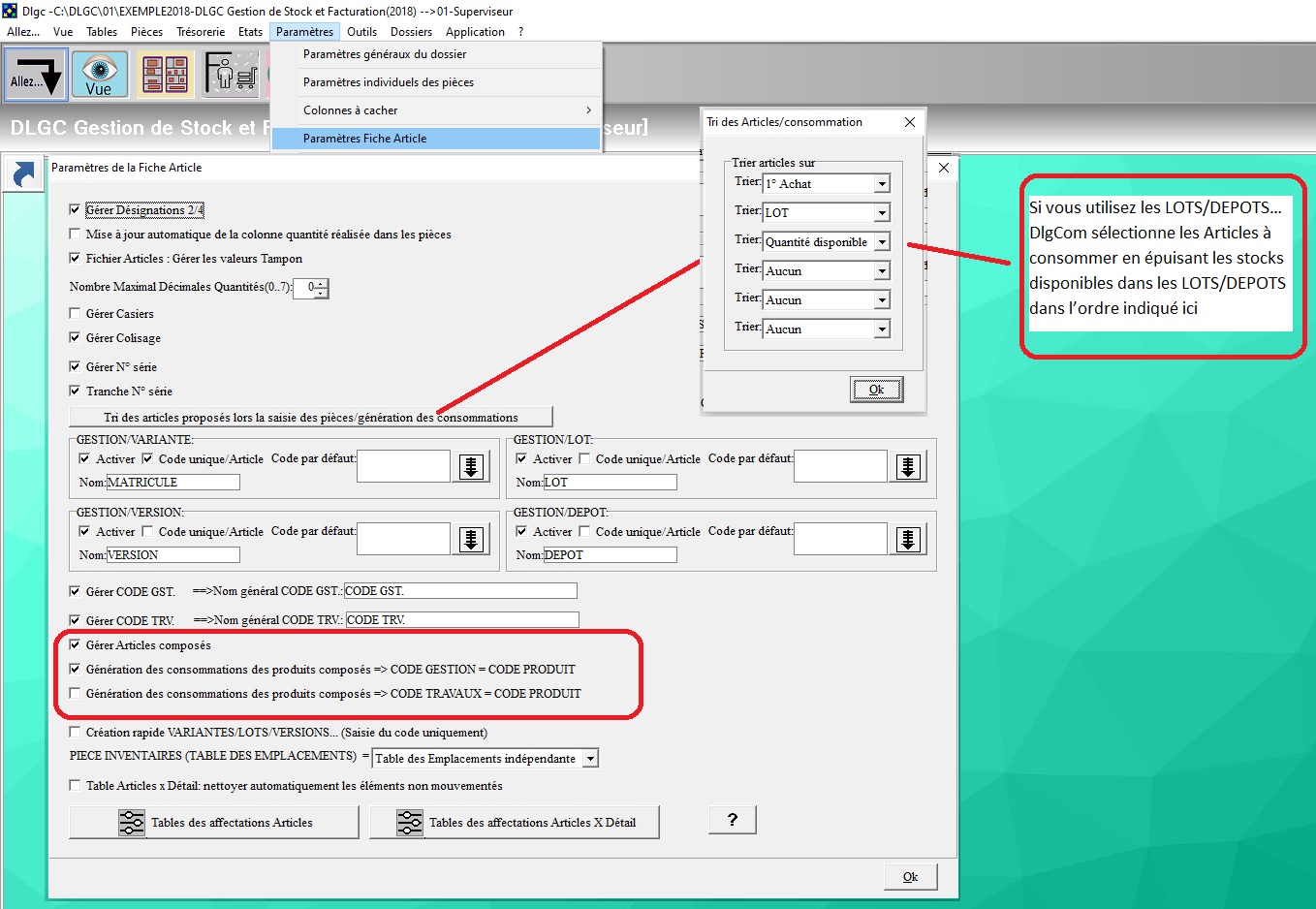Screen dimensions: 1316x909
Task: Open default code list for GESTION/VERSION
Action: coord(472,539)
